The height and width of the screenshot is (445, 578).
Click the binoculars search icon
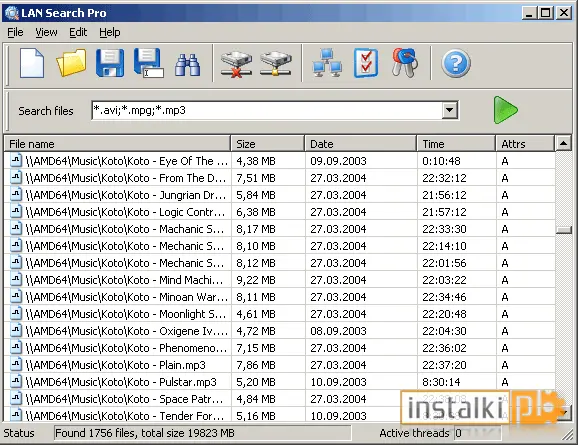tap(187, 65)
